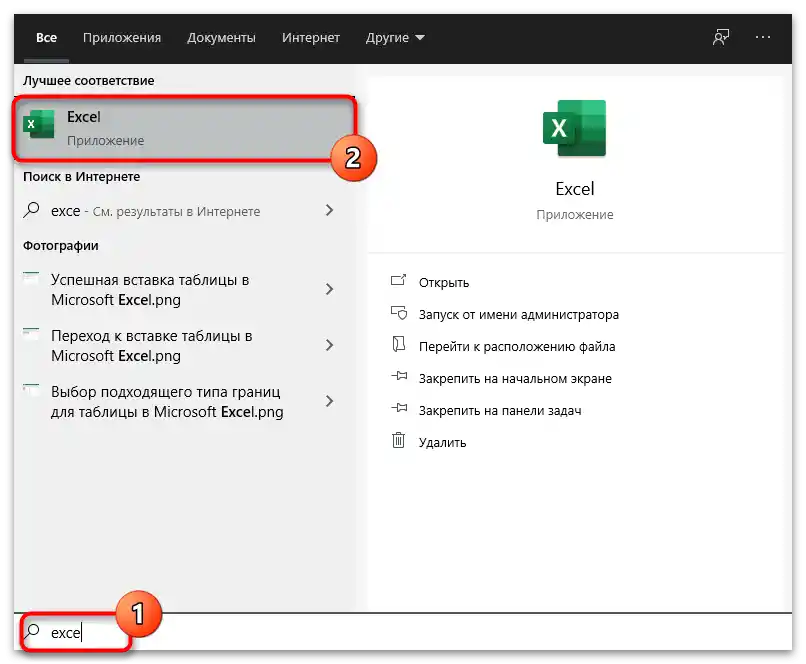Click the pin icon for начальном экране

(399, 377)
